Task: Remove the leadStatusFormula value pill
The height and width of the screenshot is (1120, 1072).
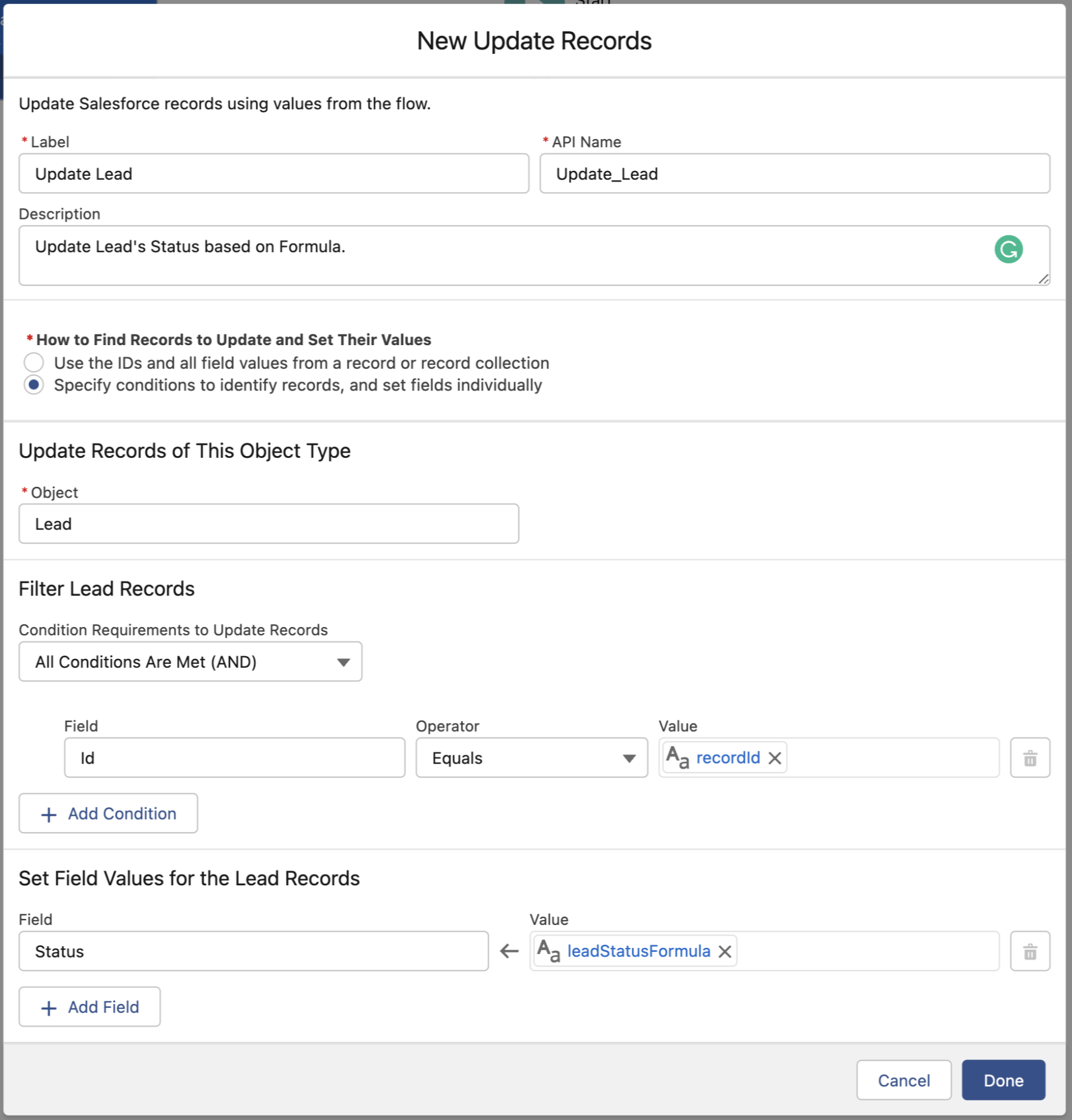Action: pos(725,951)
